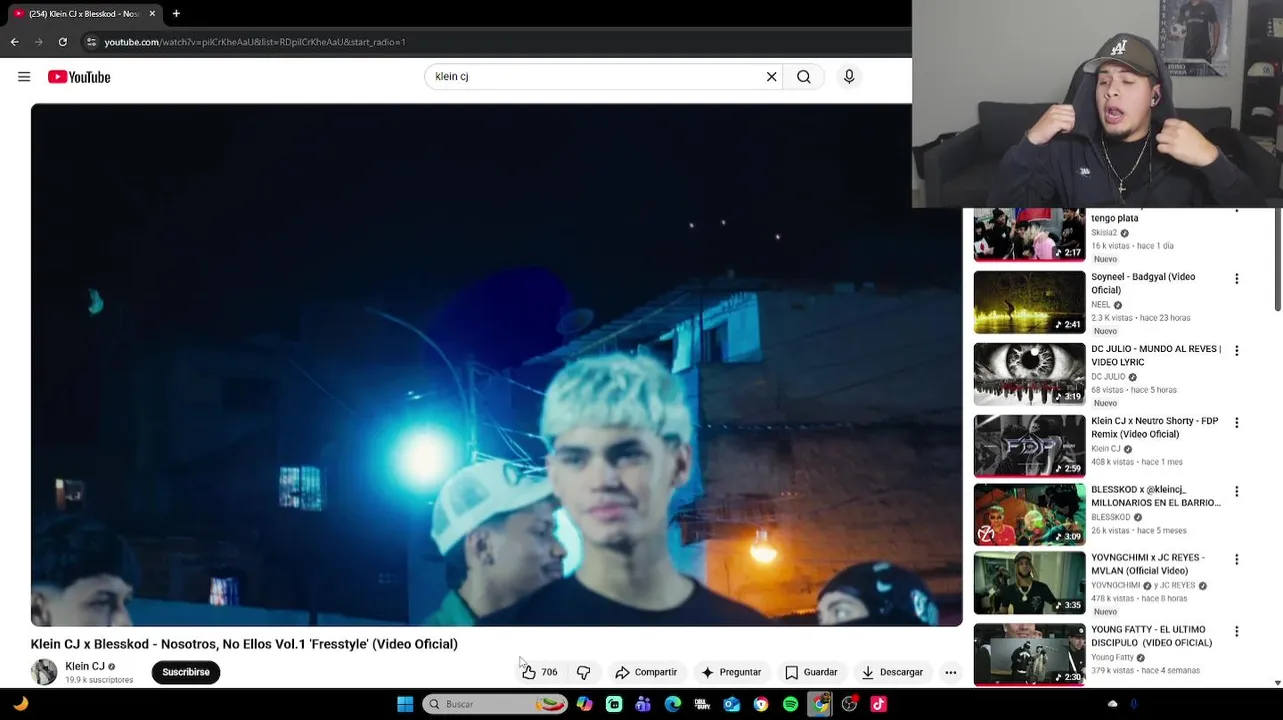Click the Guardar save button

coord(811,672)
